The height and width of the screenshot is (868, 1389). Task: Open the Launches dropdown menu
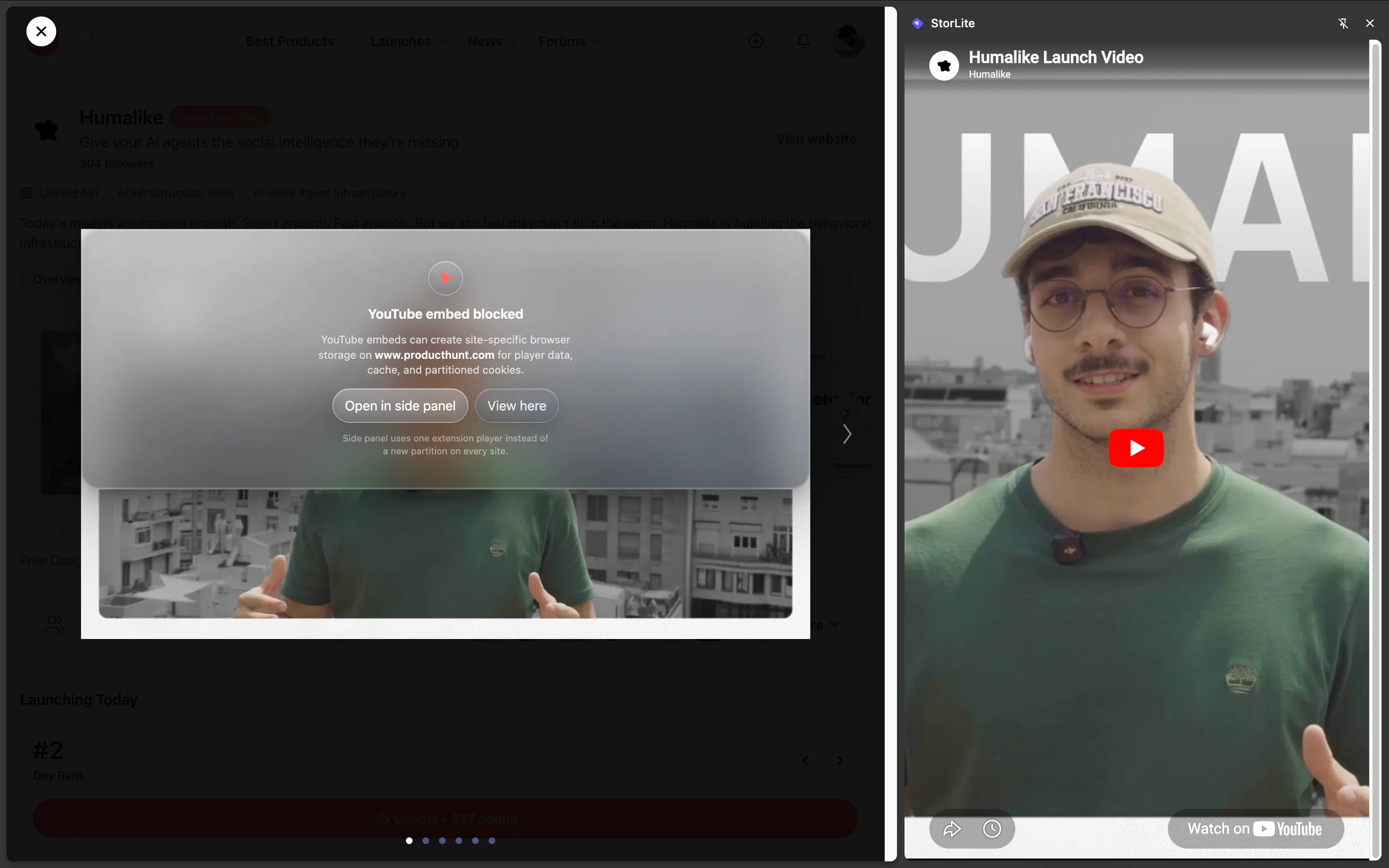408,41
